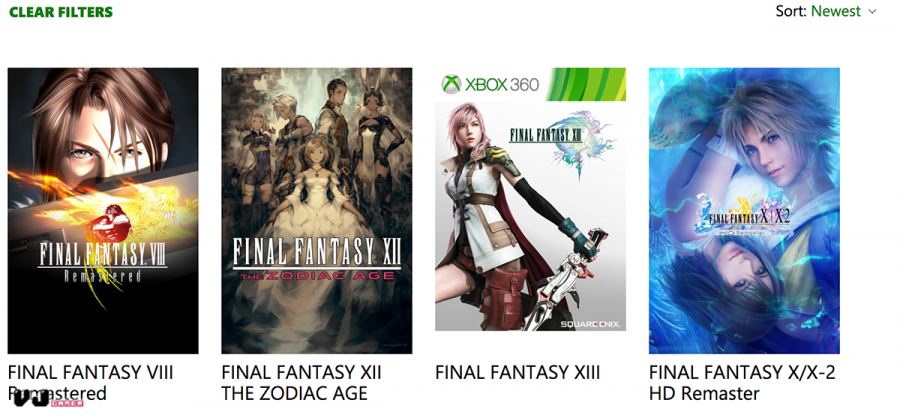This screenshot has height=418, width=900.
Task: Open the Sort: Newest dropdown
Action: [x=826, y=11]
